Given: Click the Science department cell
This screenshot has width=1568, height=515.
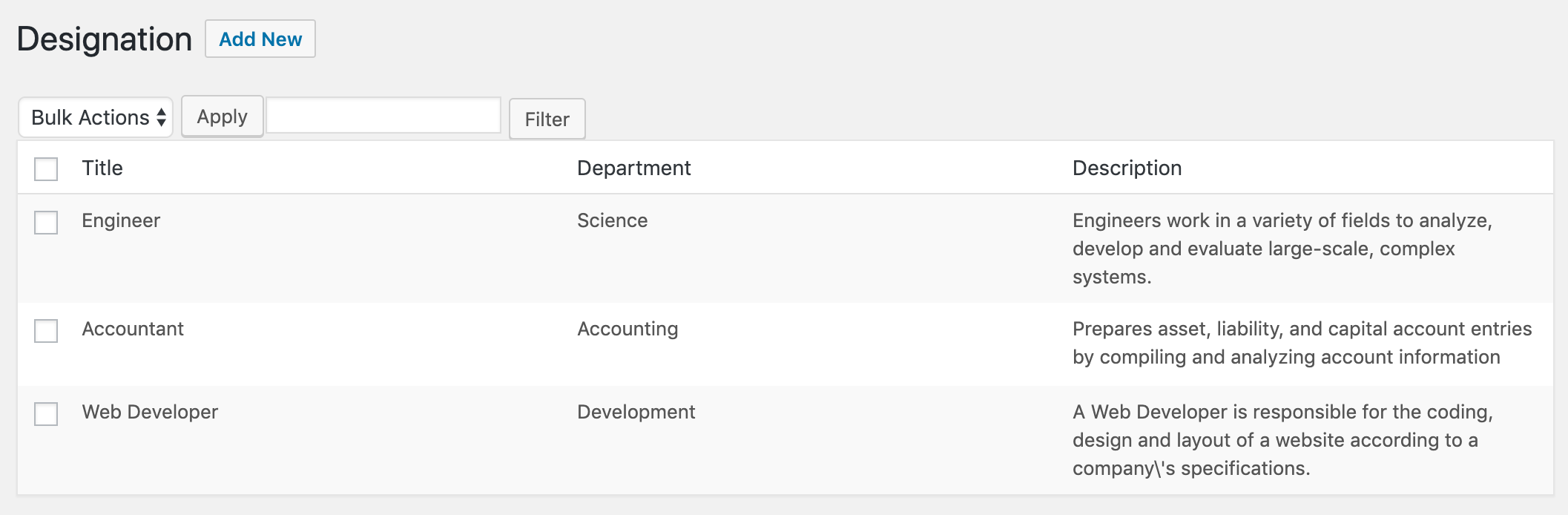Looking at the screenshot, I should click(612, 220).
